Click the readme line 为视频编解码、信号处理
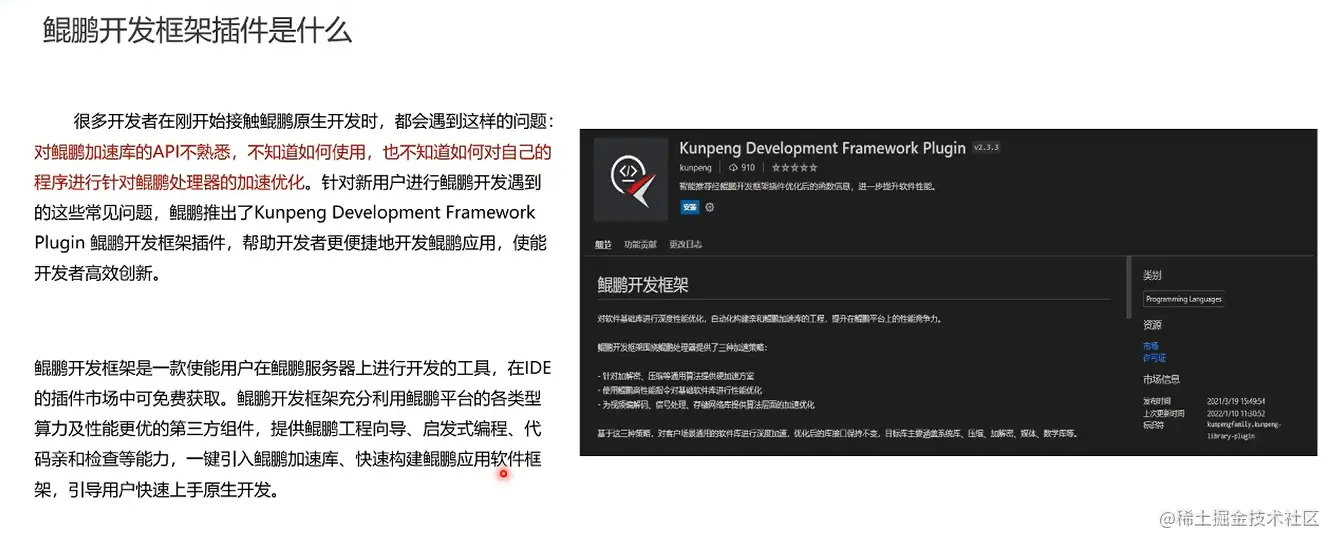The image size is (1337, 546). click(x=706, y=405)
